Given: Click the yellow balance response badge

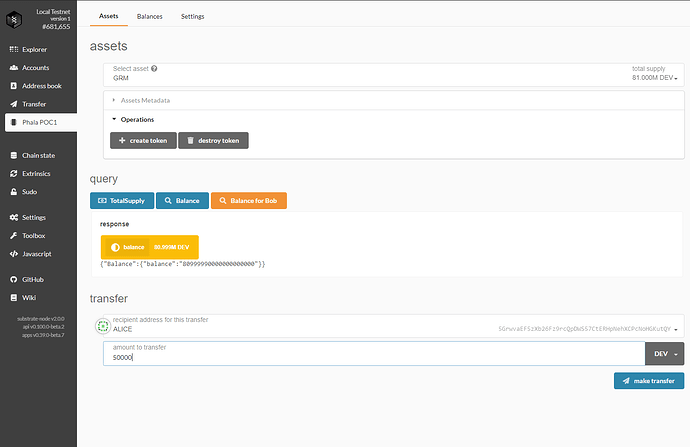Looking at the screenshot, I should point(150,247).
